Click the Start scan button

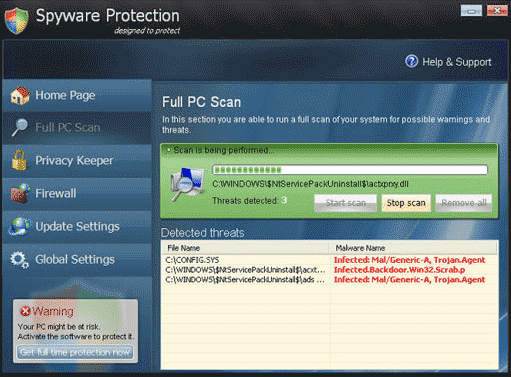345,203
